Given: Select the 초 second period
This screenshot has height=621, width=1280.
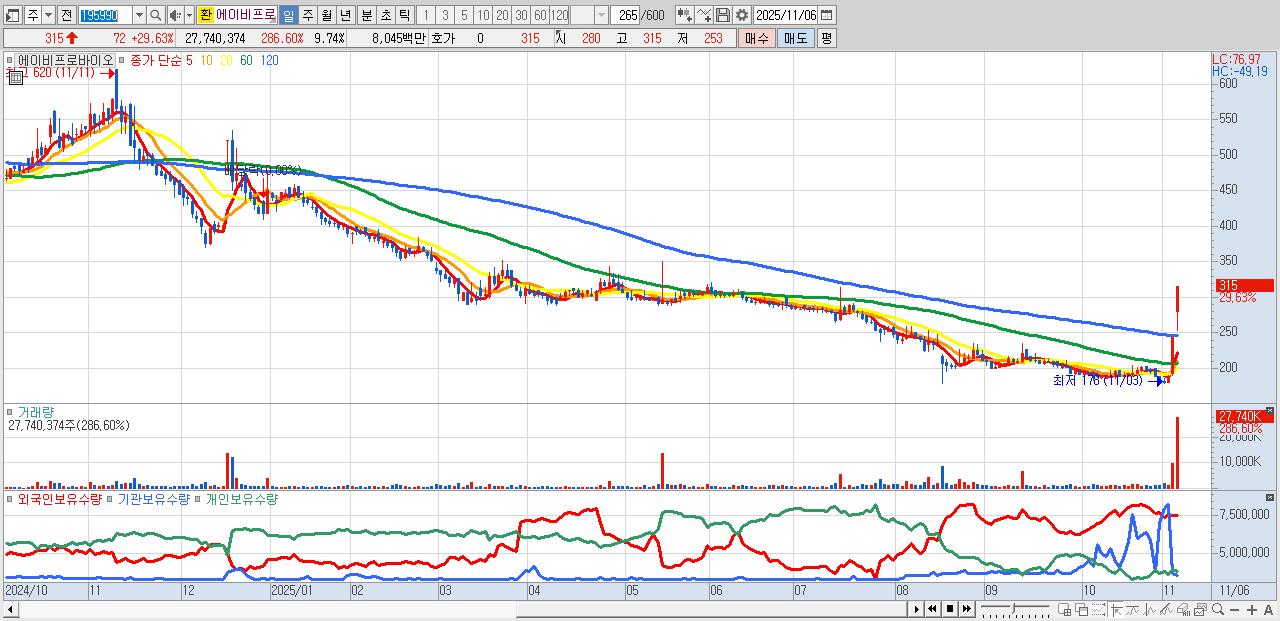Looking at the screenshot, I should [386, 15].
